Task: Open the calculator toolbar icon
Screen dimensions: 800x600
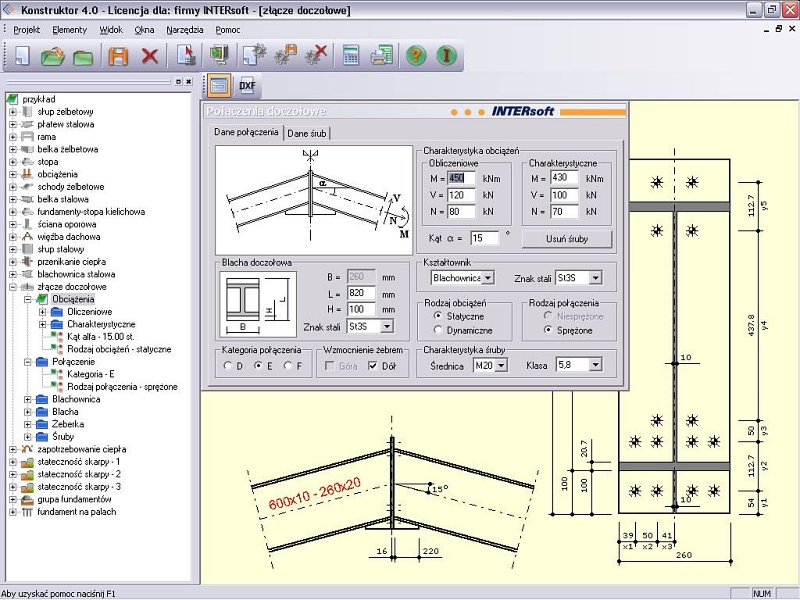Action: pyautogui.click(x=351, y=55)
